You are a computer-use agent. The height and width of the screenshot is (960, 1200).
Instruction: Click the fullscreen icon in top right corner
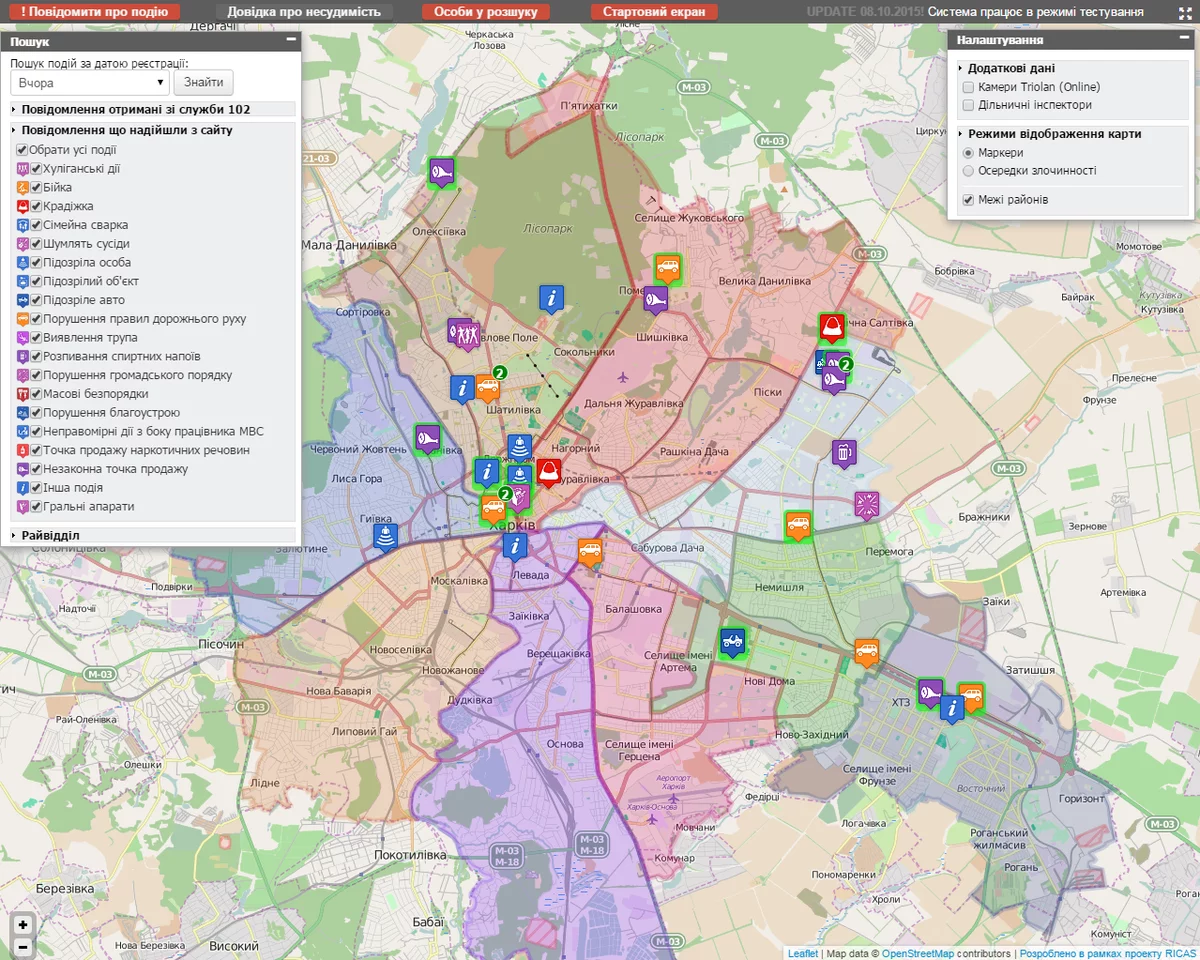coord(1185,12)
